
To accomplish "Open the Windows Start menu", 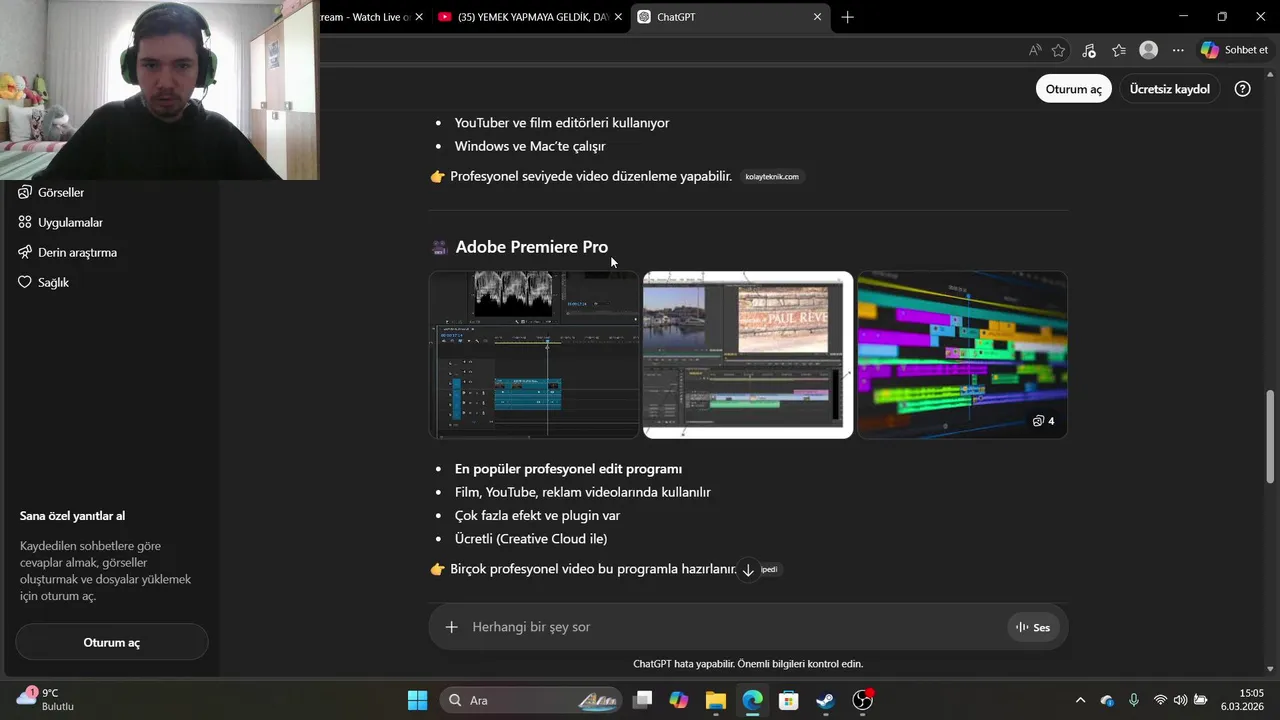I will (418, 700).
